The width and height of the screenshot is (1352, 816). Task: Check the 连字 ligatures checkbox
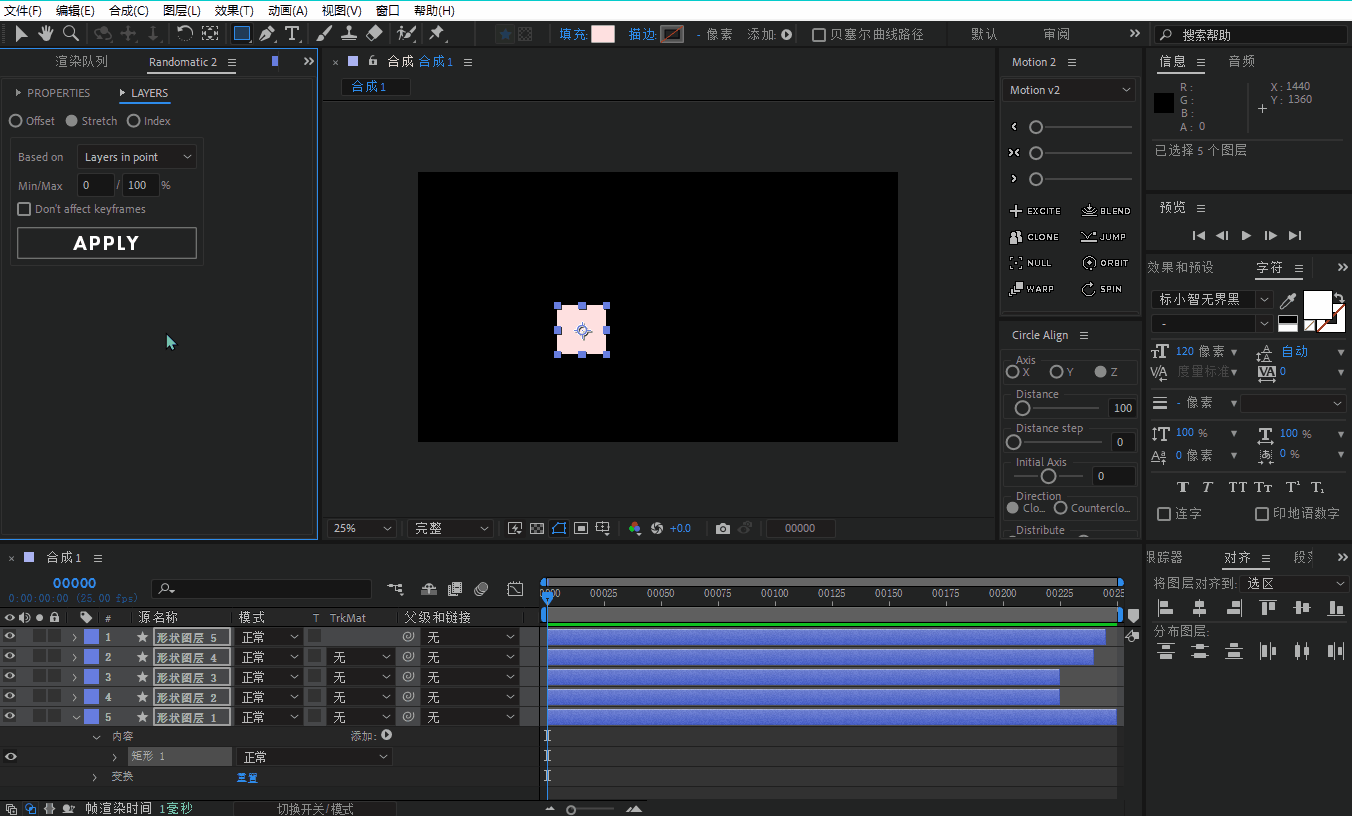1164,514
